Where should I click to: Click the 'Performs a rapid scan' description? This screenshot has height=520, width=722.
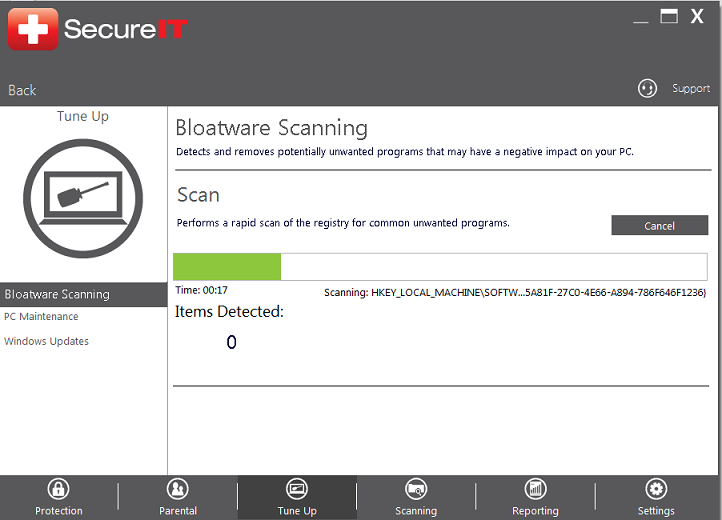point(343,223)
